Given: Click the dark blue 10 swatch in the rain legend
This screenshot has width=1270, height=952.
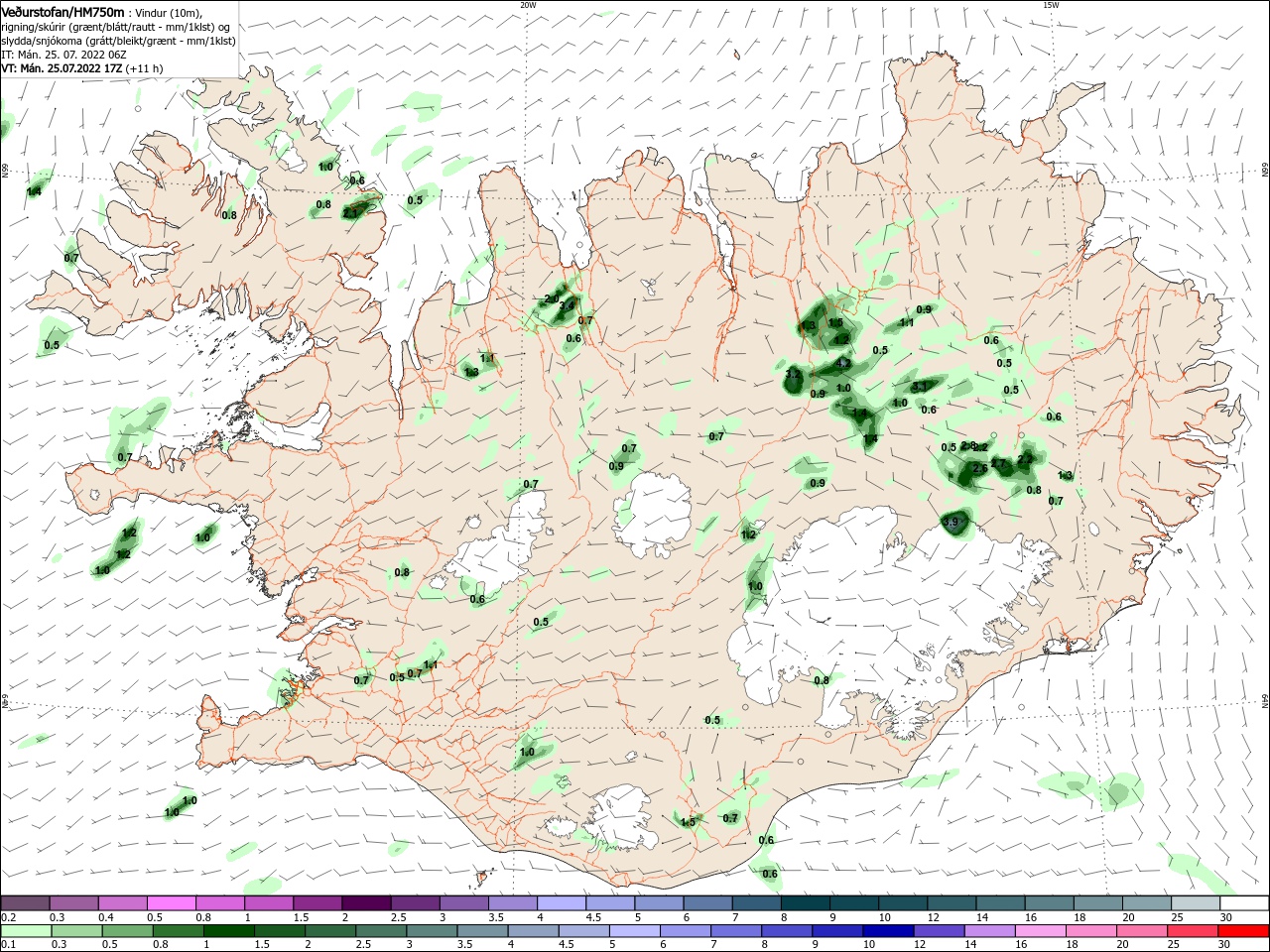Looking at the screenshot, I should pyautogui.click(x=888, y=930).
